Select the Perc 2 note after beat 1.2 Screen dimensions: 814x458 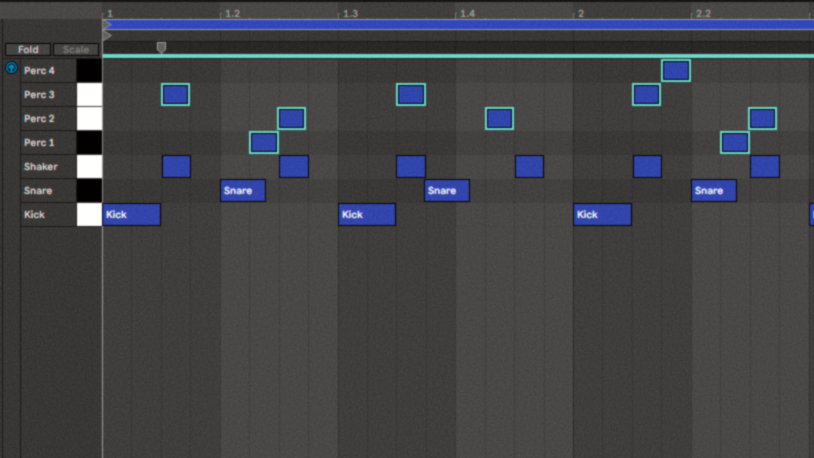click(291, 118)
